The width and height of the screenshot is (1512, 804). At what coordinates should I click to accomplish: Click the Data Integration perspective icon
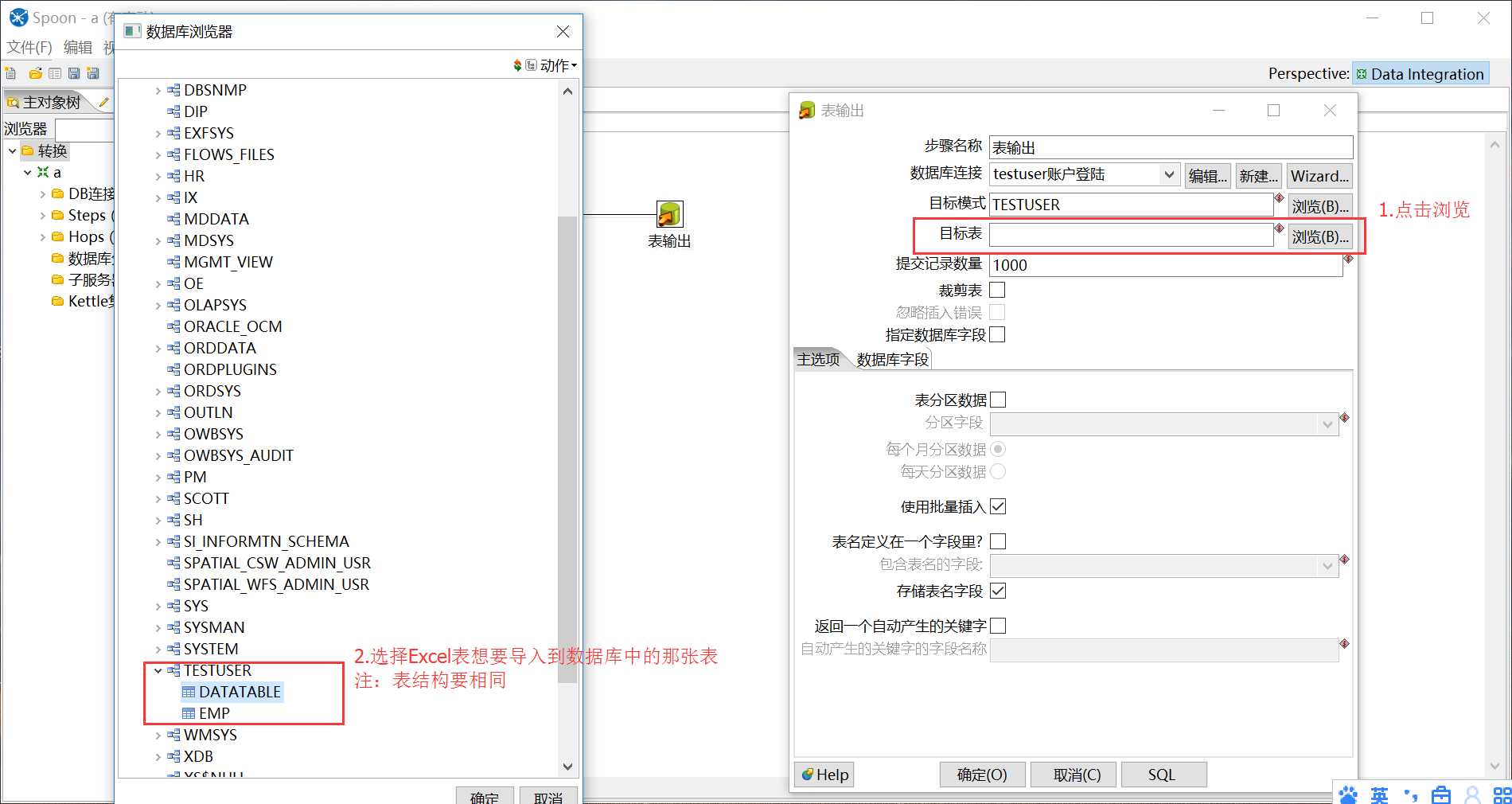(x=1362, y=74)
